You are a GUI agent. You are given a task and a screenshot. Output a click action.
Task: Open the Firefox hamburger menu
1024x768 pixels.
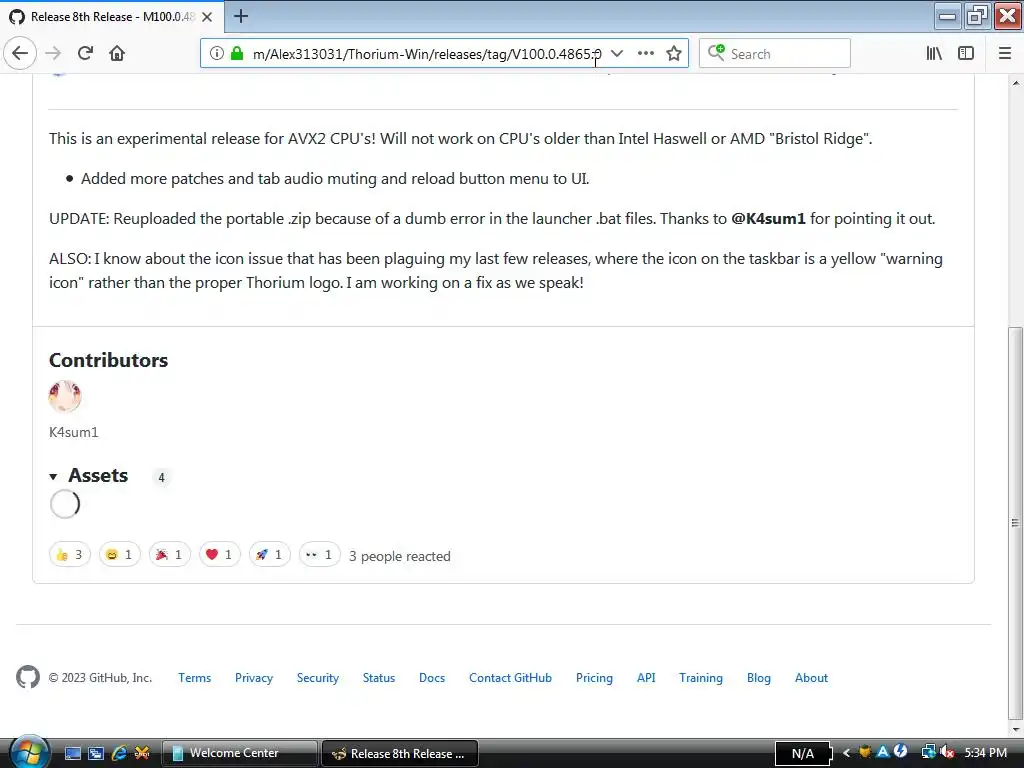tap(1005, 54)
